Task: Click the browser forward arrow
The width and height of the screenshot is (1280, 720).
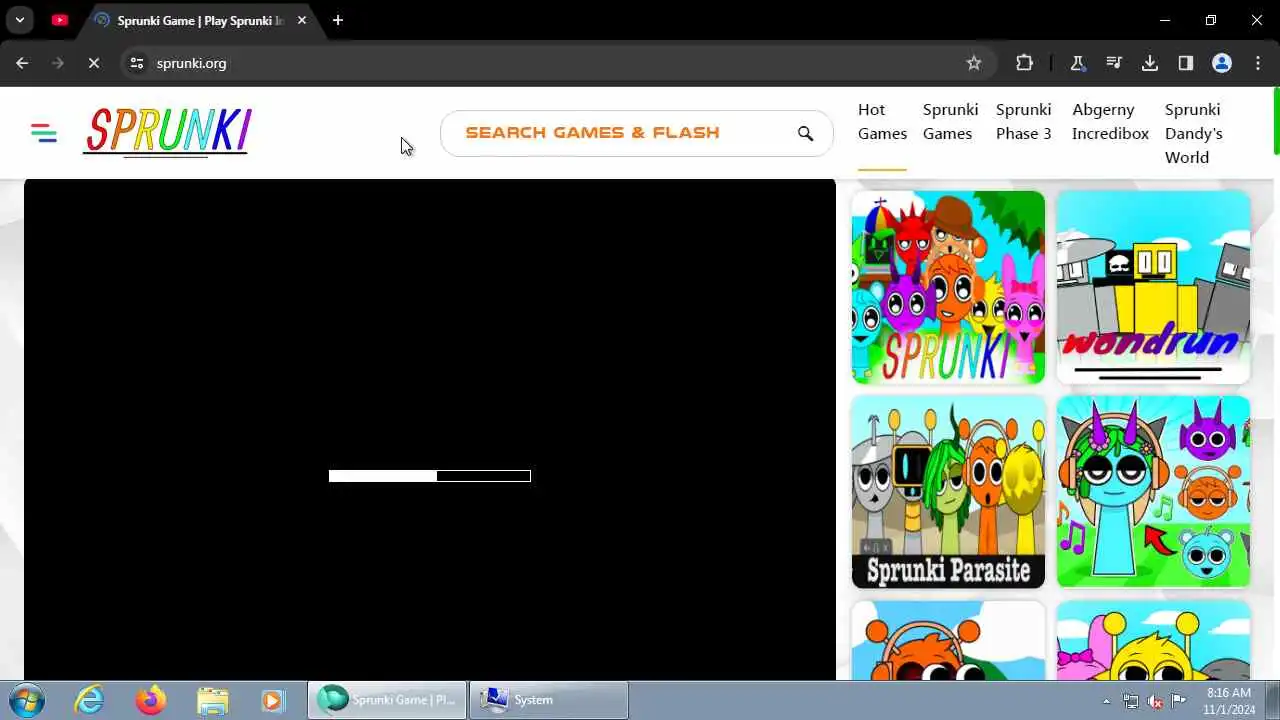Action: point(57,63)
